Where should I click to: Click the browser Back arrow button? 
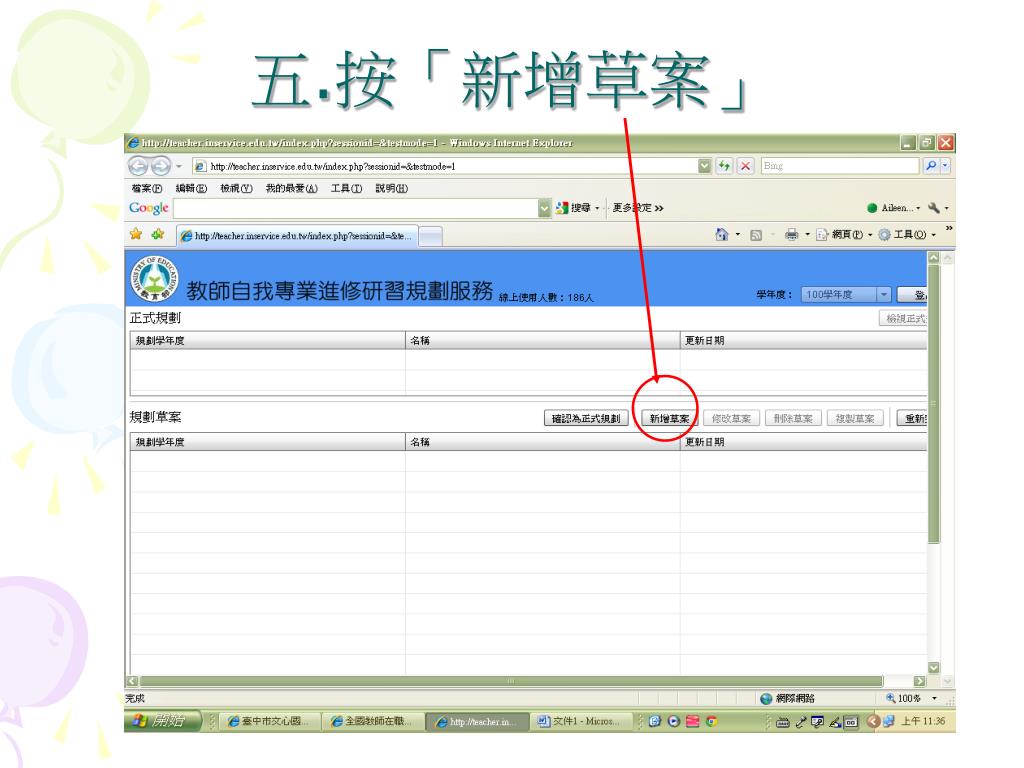pyautogui.click(x=138, y=166)
